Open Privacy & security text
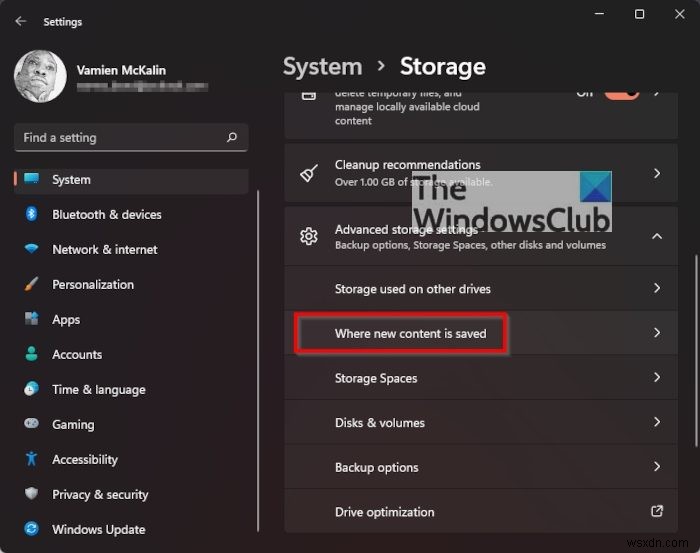 tap(100, 495)
